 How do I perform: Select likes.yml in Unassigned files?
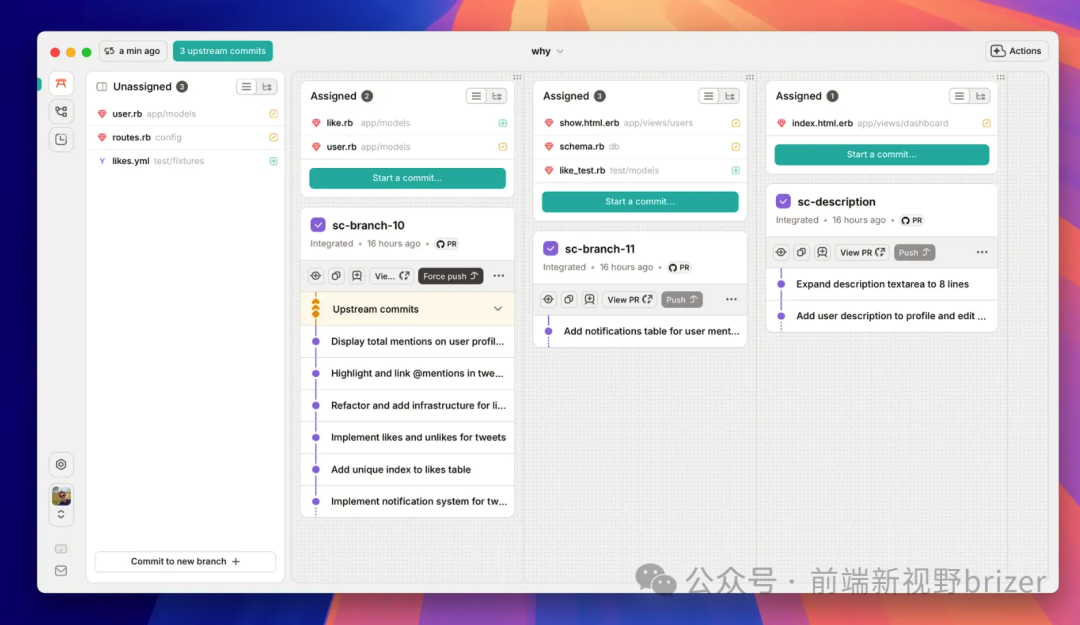[186, 161]
